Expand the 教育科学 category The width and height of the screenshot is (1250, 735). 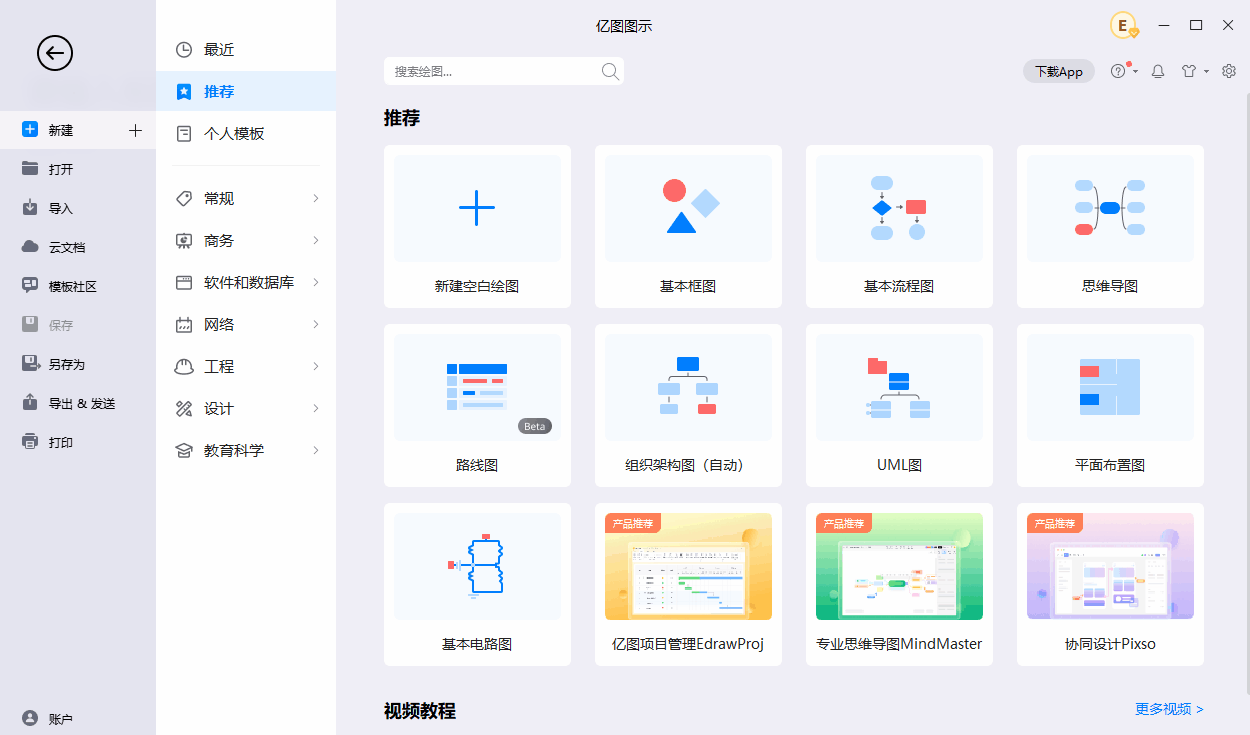[x=240, y=450]
